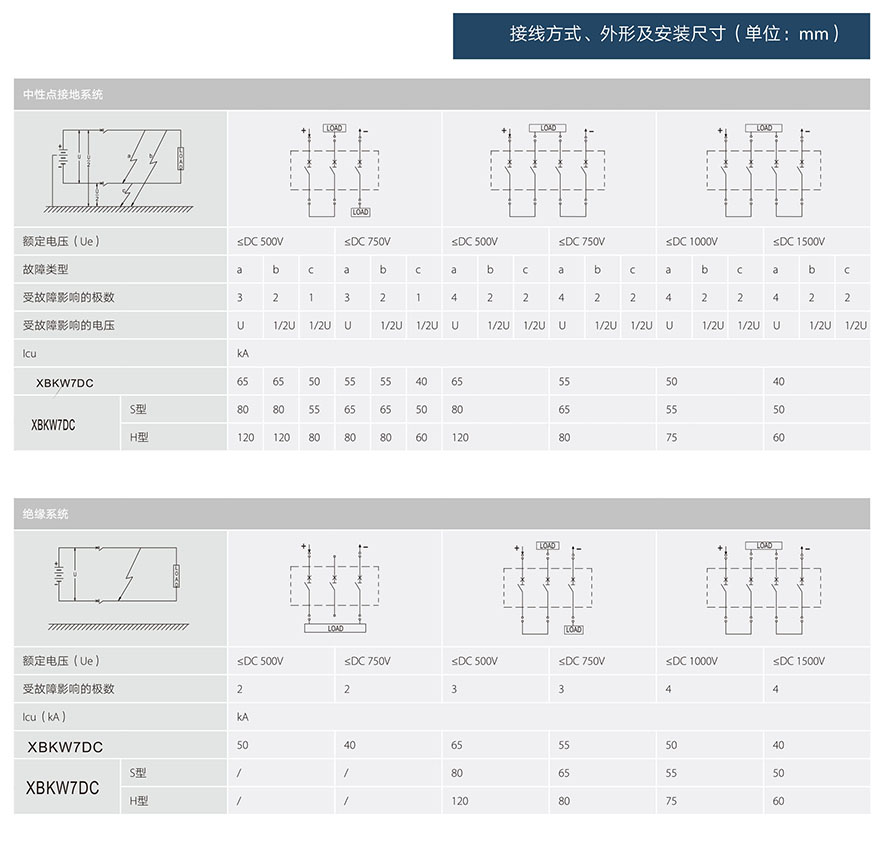The height and width of the screenshot is (843, 882).
Task: Select the rightmost wiring diagram in insulated section
Action: 763,588
